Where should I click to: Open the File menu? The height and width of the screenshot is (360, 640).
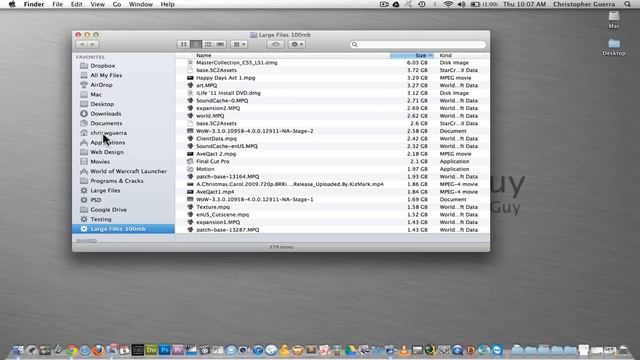point(58,4)
